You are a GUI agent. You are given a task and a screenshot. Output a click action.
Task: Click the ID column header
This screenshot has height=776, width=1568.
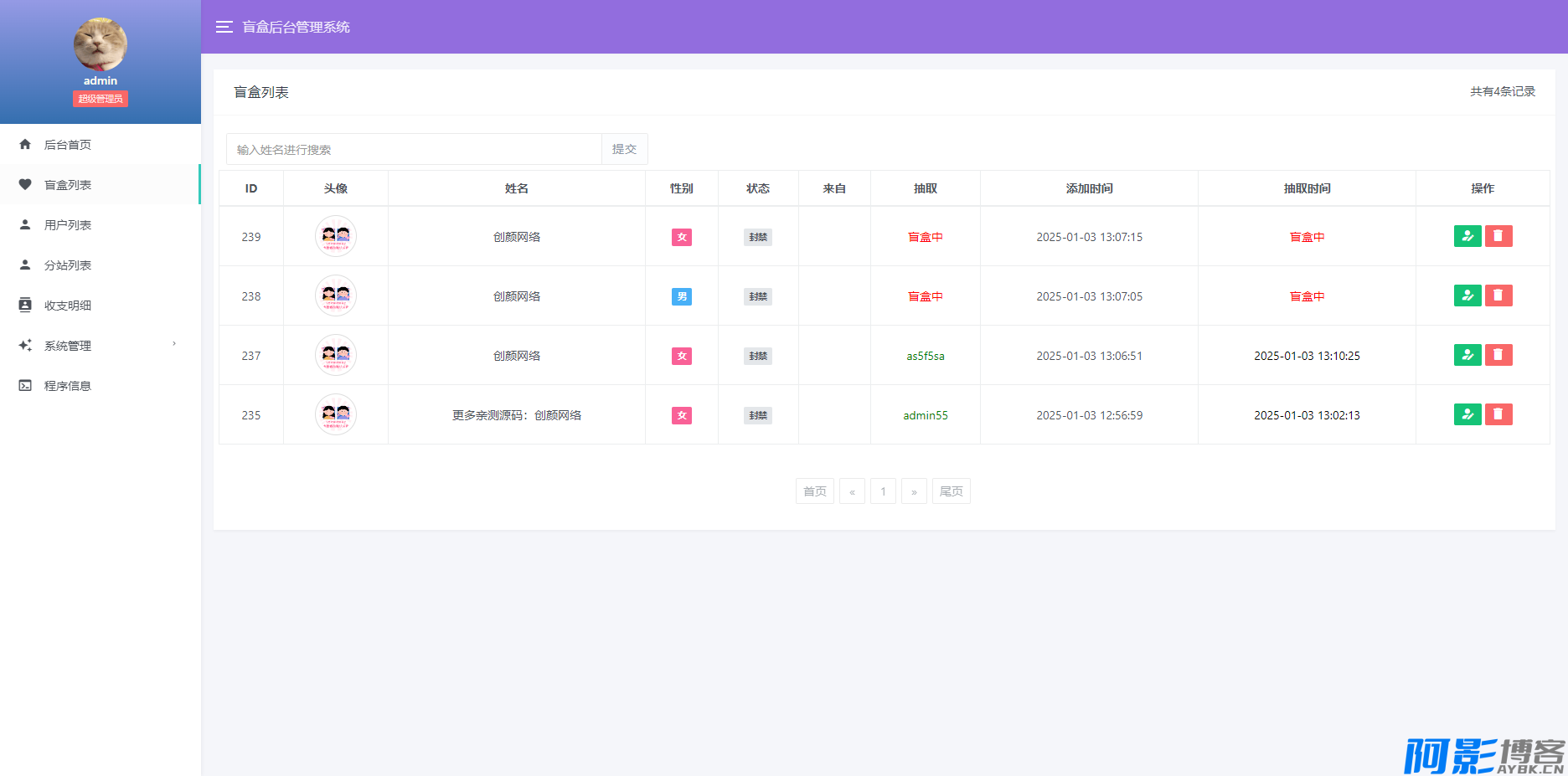pos(251,188)
